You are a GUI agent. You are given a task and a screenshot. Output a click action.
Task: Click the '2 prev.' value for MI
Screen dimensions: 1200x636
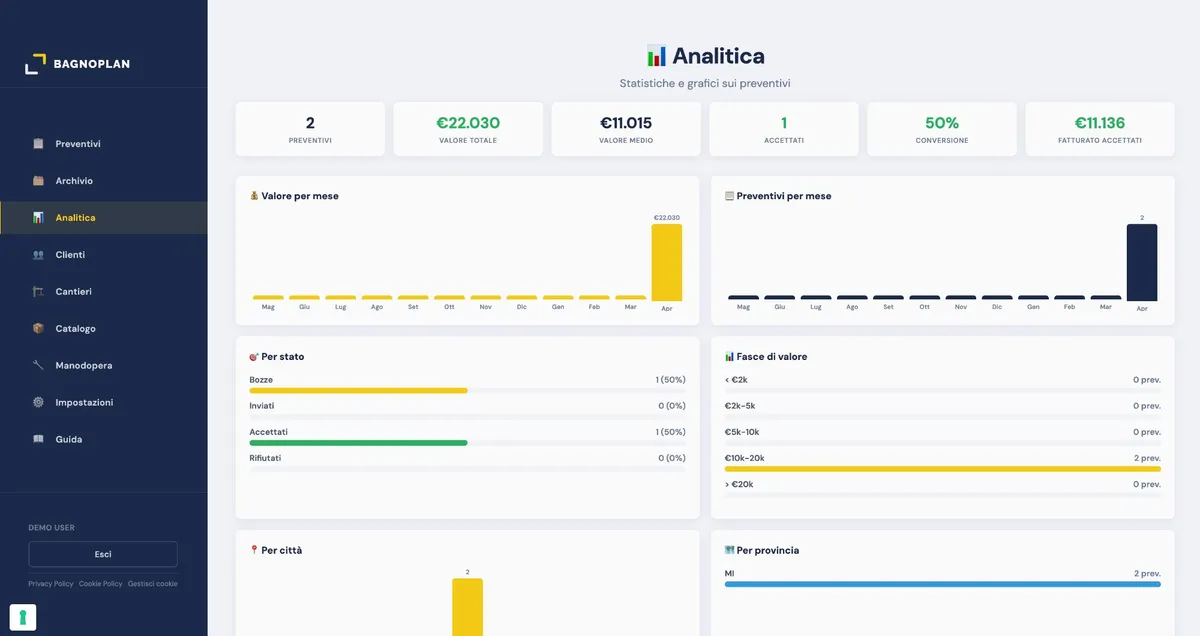(x=1147, y=574)
